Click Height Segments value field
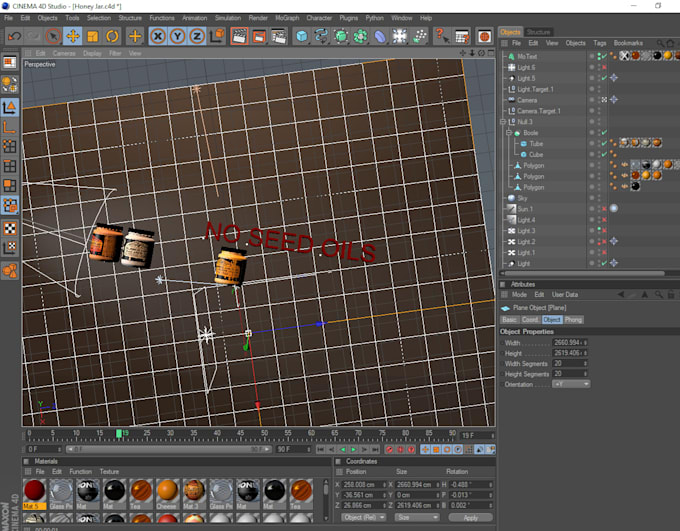 point(569,374)
